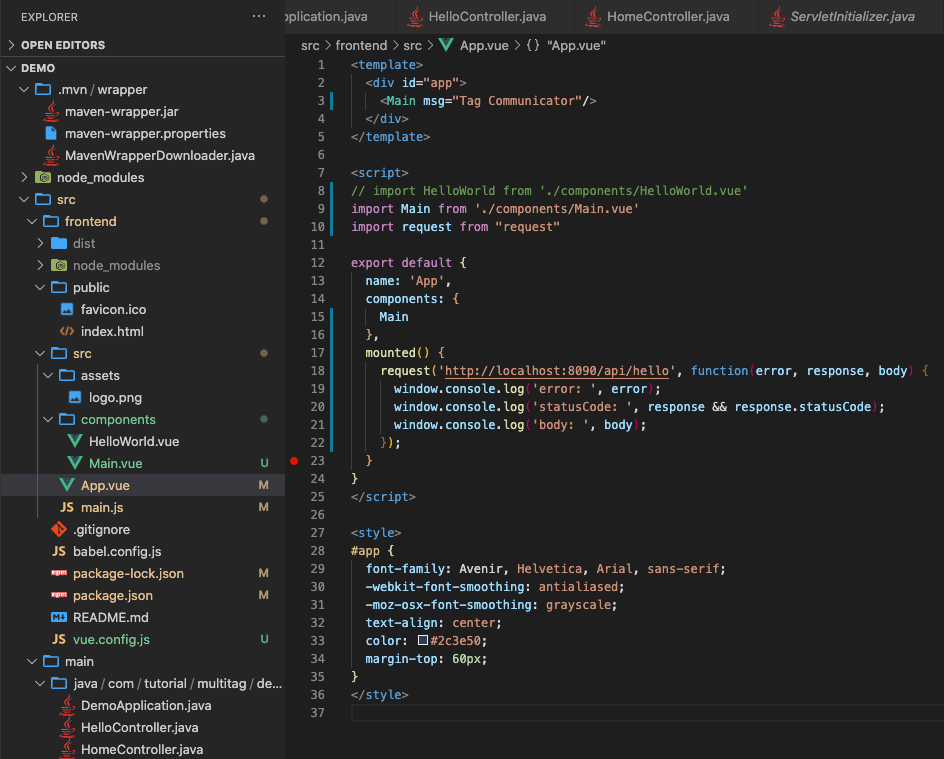Collapse java / com / tutorial folder
Screen dimensions: 944x759
click(40, 683)
